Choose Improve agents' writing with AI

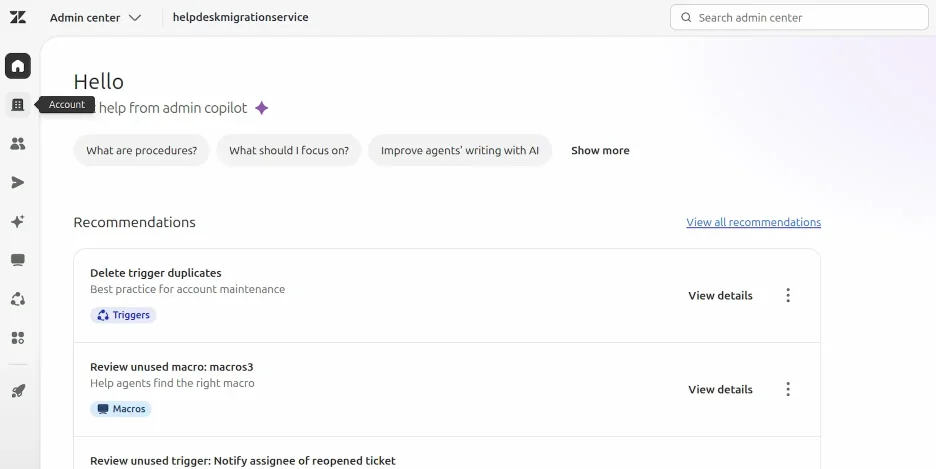click(460, 150)
